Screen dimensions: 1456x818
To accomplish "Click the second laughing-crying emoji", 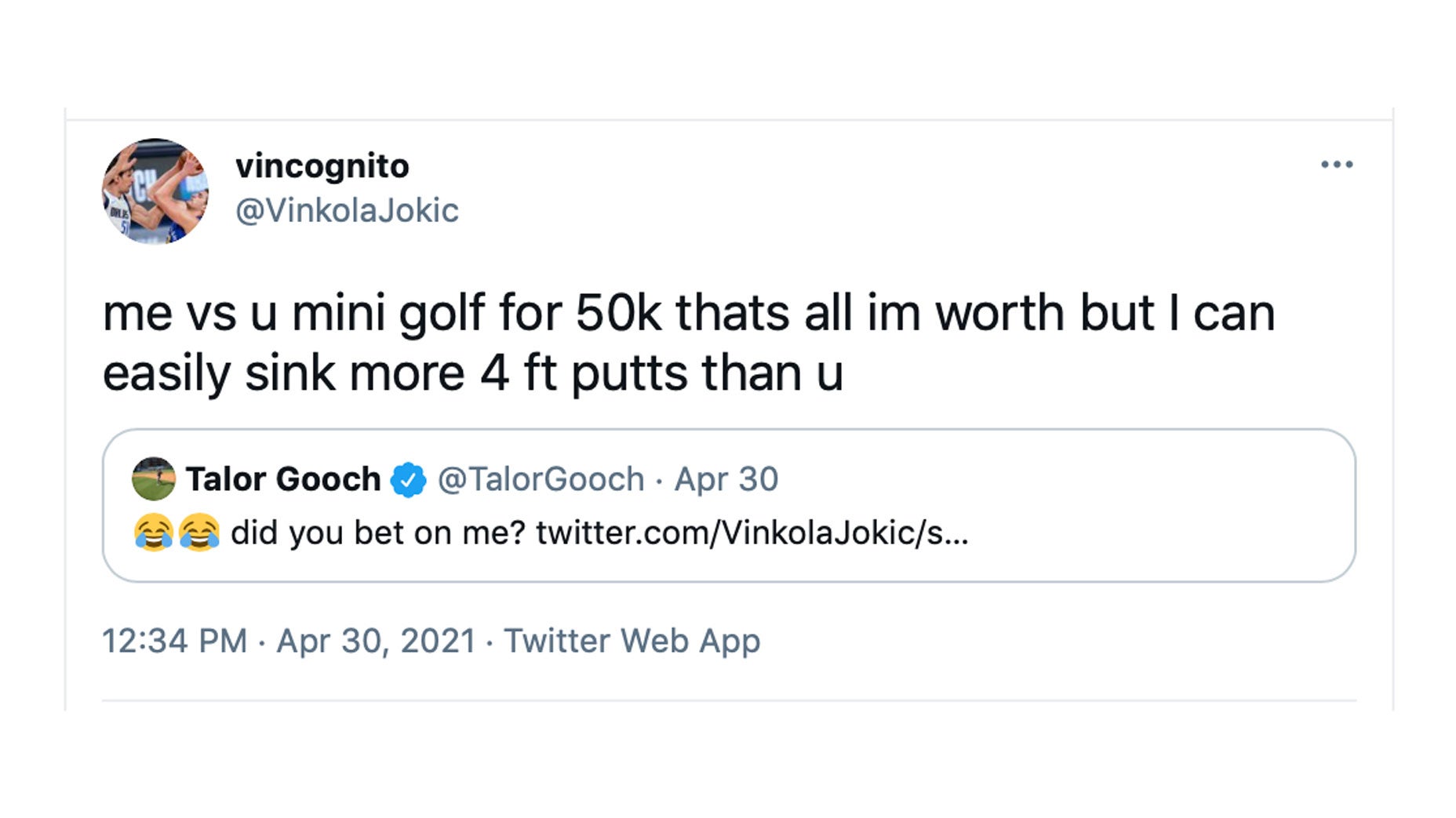I will [x=199, y=533].
